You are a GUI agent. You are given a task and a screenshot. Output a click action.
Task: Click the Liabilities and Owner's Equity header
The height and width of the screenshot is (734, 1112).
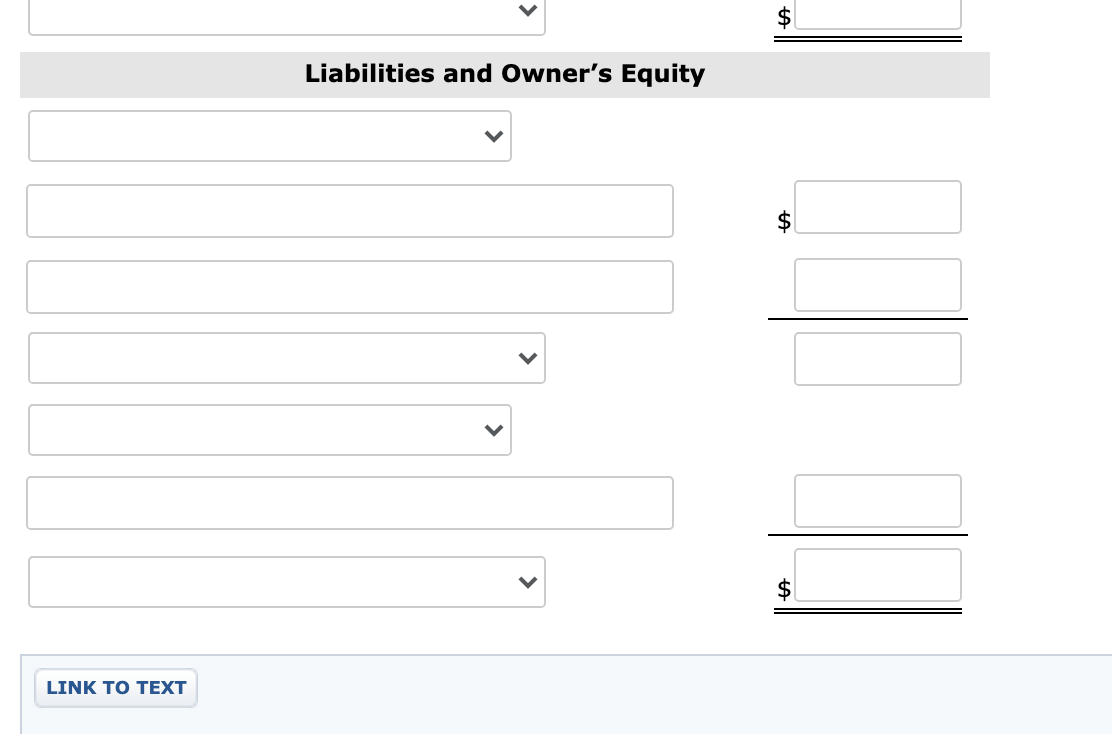[505, 74]
